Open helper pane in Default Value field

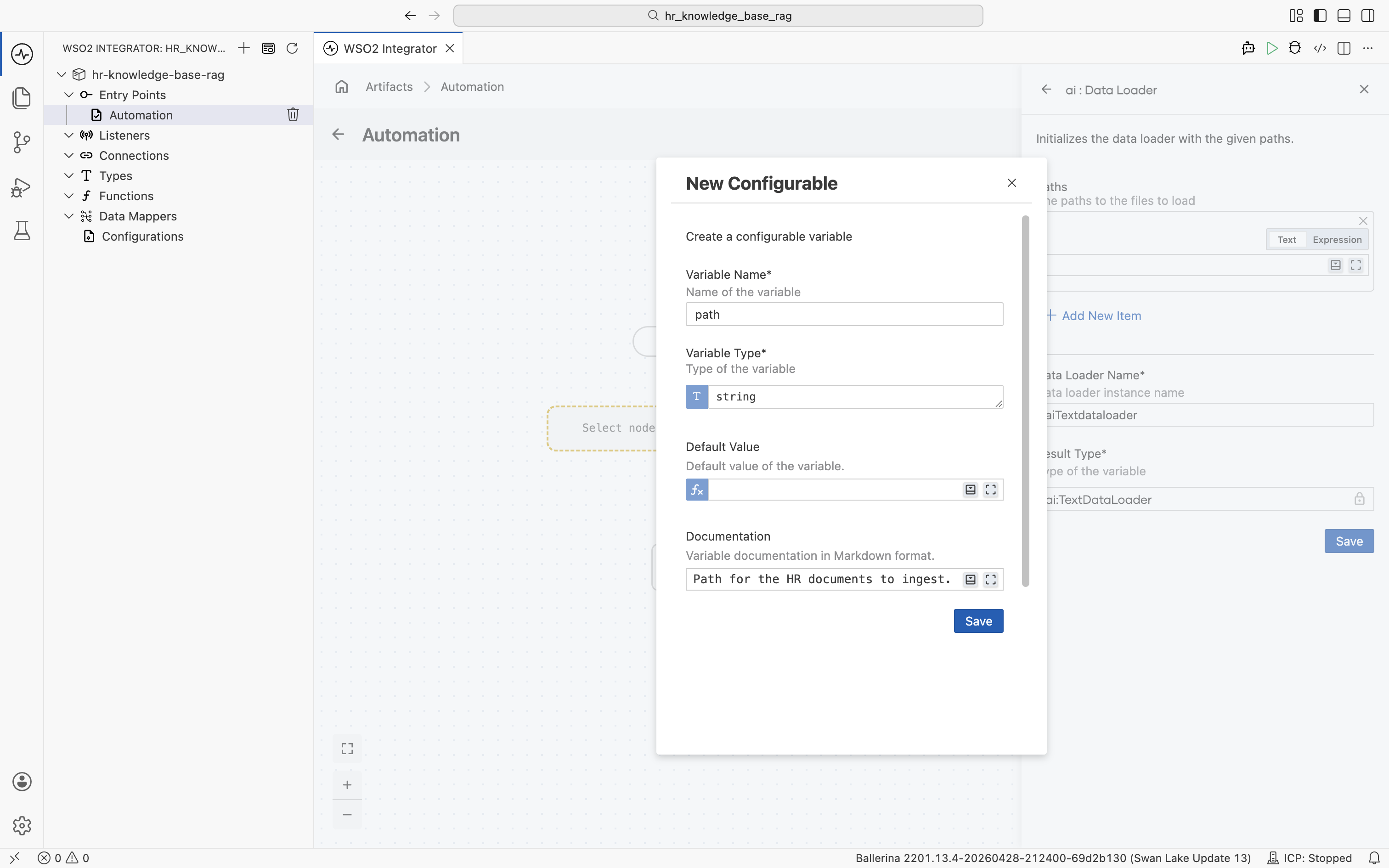[970, 490]
